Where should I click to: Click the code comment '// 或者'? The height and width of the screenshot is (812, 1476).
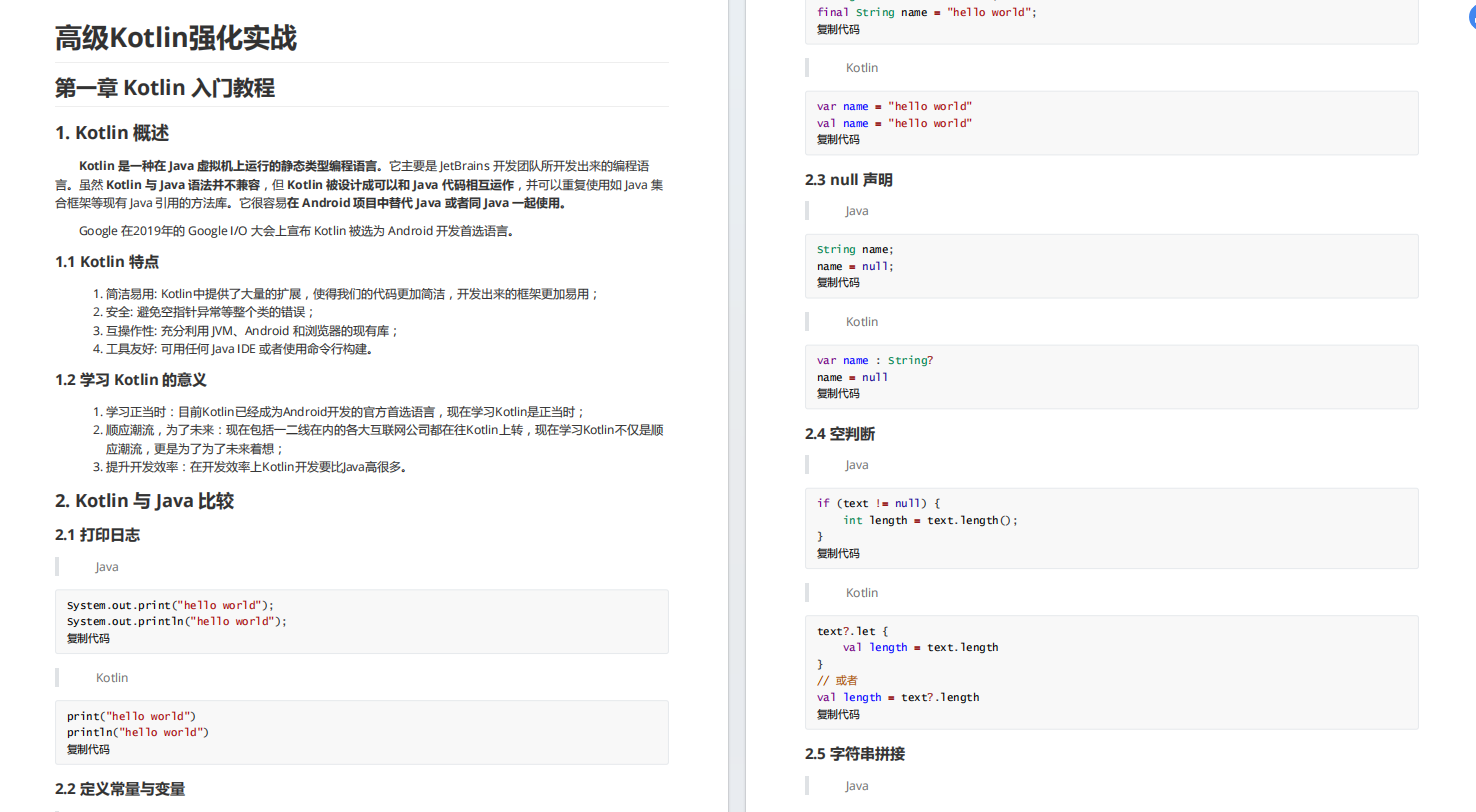click(837, 680)
